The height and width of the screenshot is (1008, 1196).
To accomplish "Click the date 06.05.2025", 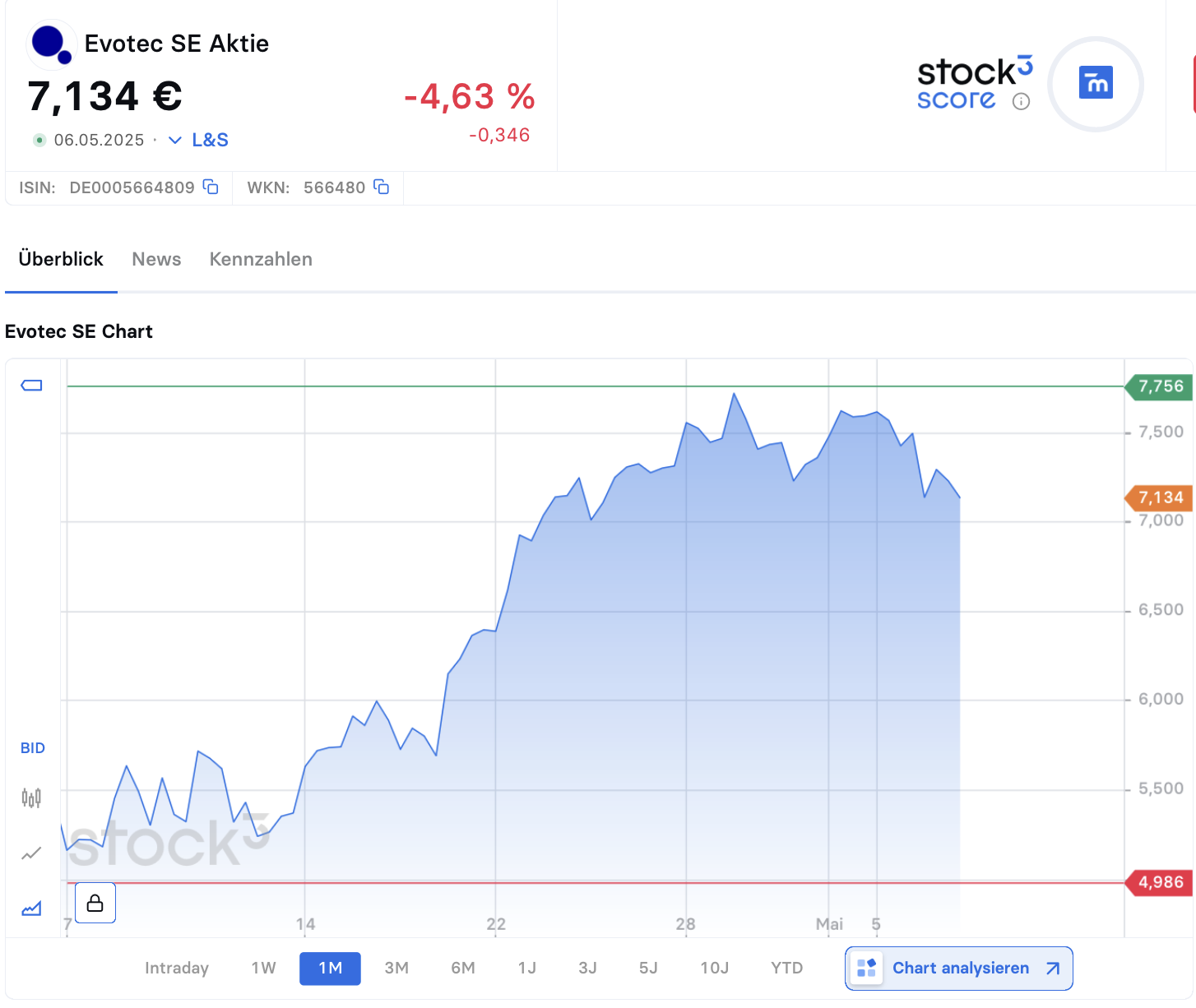I will point(99,140).
